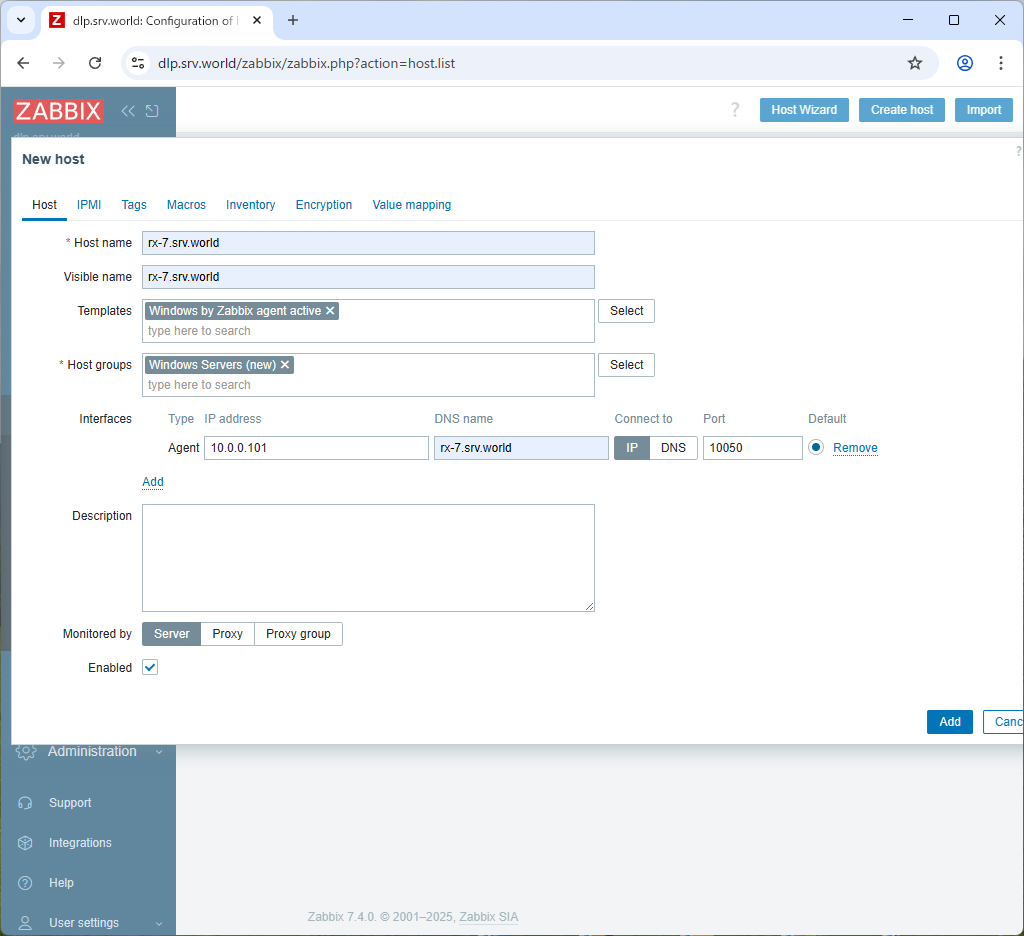
Task: Collapse the Zabbix sidebar with double-chevron icon
Action: tap(128, 110)
